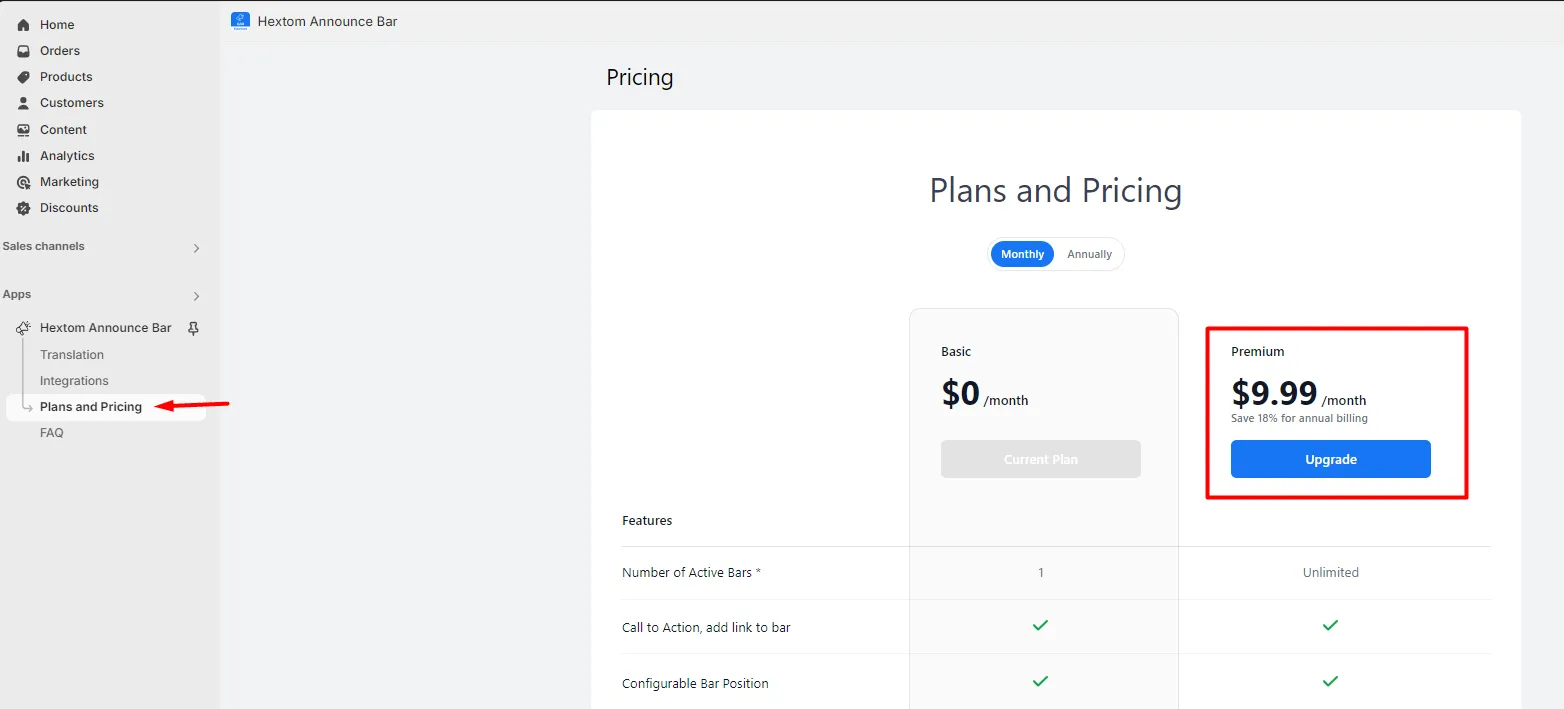Screen dimensions: 1564x709
Task: Open the Translation submenu item
Action: click(72, 355)
